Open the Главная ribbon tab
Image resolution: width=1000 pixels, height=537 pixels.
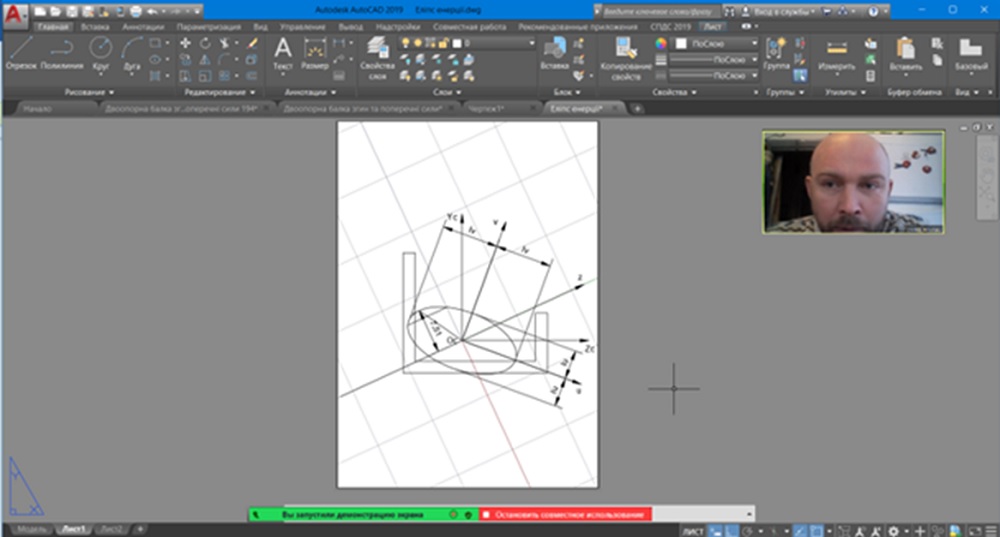pos(52,27)
